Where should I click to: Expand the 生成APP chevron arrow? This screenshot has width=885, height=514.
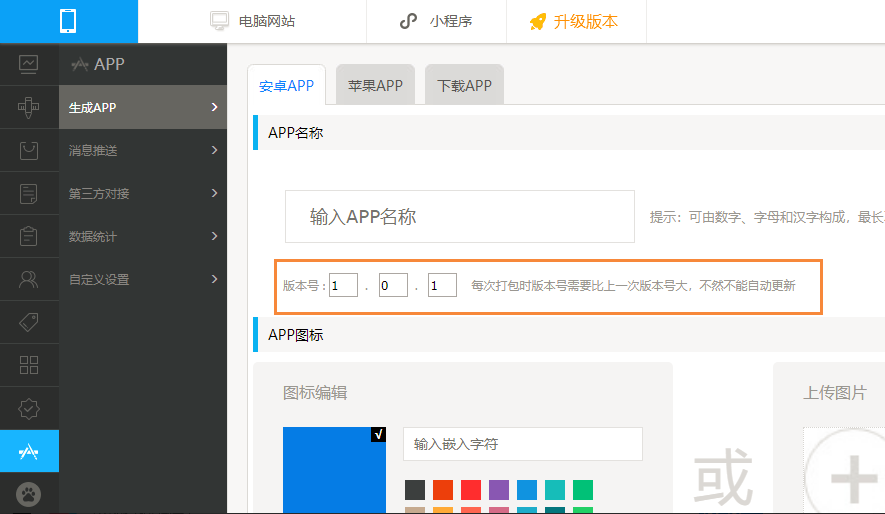(x=214, y=107)
